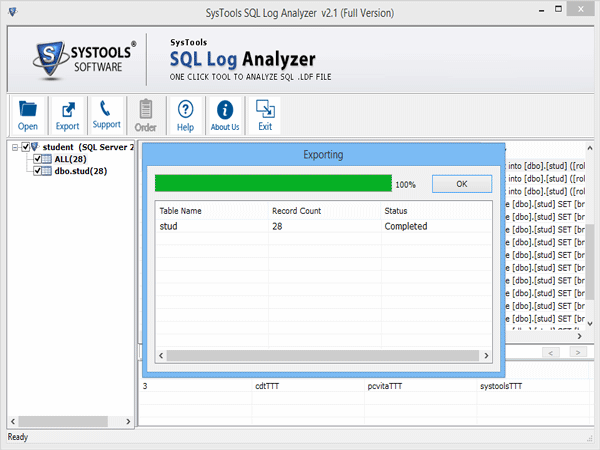Click the Export toolbar icon
Image resolution: width=600 pixels, height=450 pixels.
(x=67, y=116)
